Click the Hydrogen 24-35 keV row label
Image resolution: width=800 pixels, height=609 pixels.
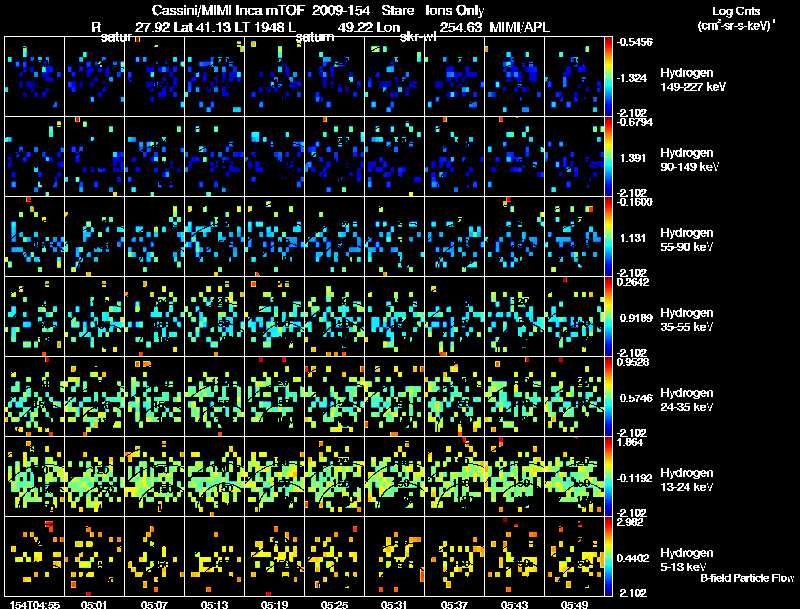[687, 400]
